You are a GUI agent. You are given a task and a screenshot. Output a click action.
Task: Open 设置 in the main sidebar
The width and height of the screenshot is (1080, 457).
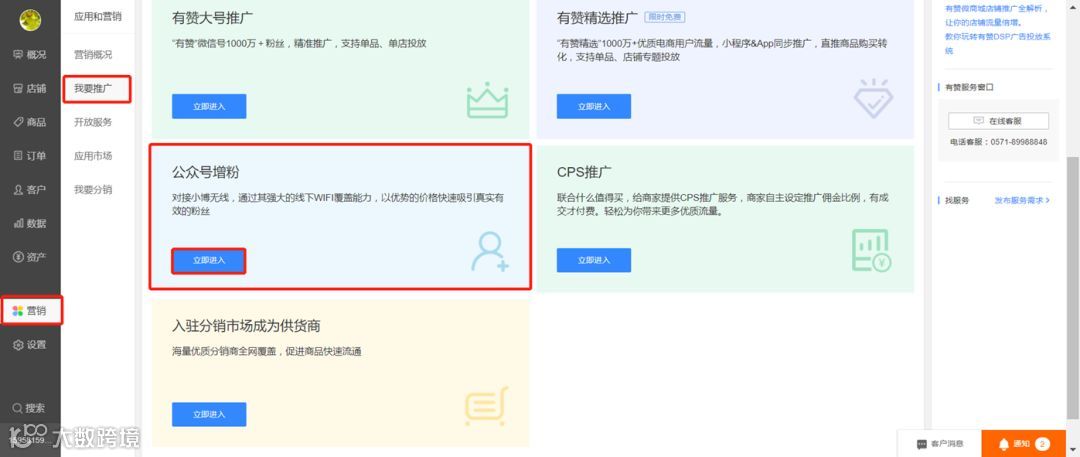point(30,345)
